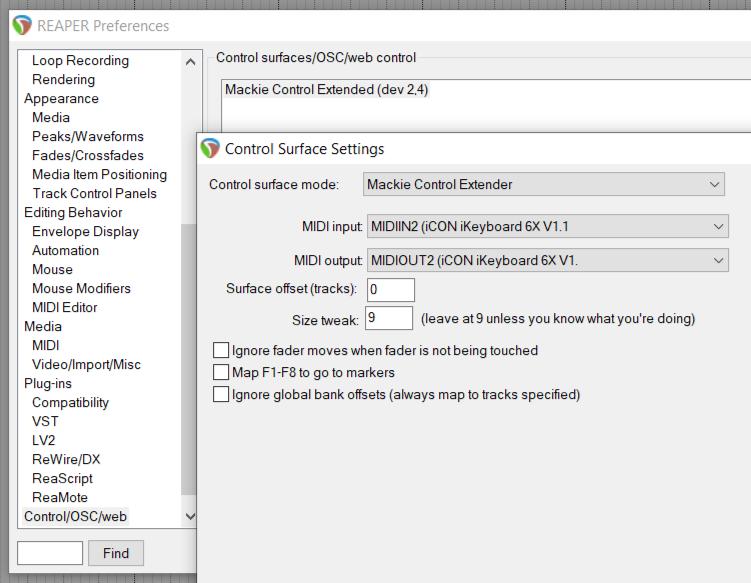Open the MIDI Editor preferences page

point(64,308)
